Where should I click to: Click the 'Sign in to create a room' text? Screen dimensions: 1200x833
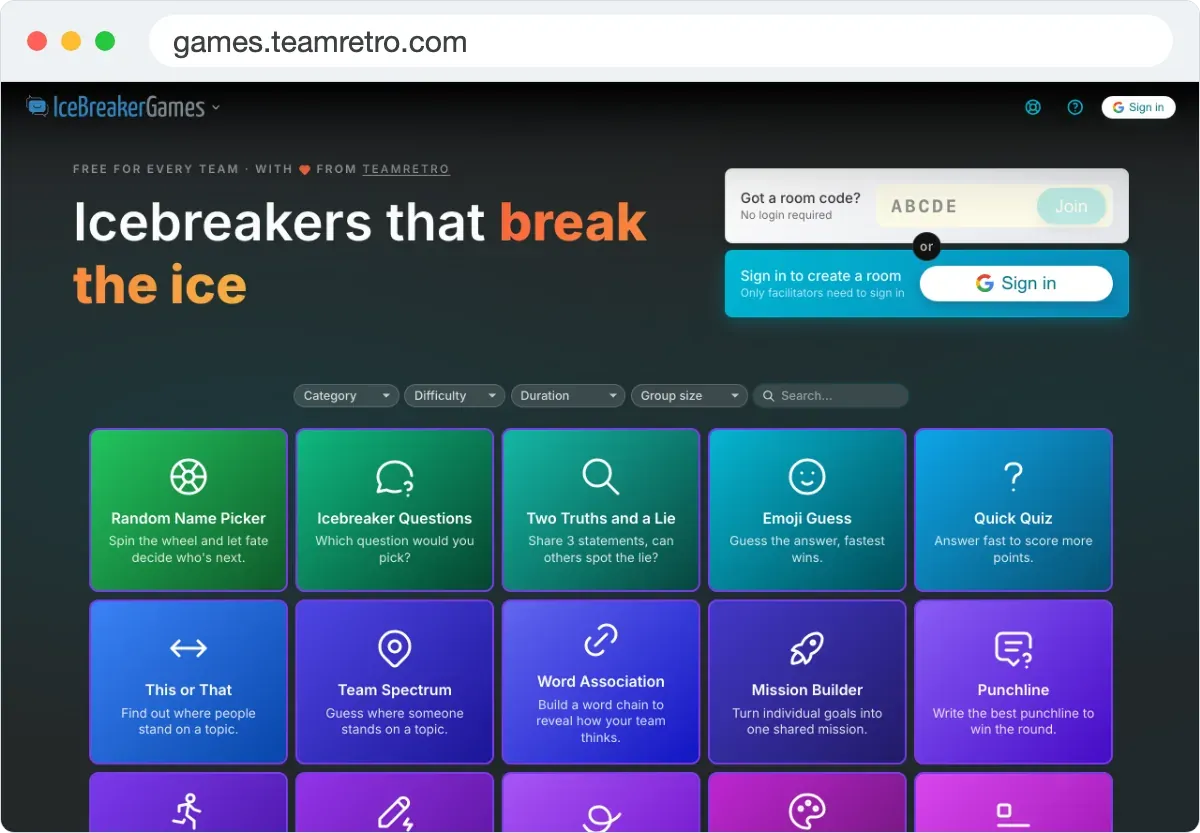pos(821,276)
